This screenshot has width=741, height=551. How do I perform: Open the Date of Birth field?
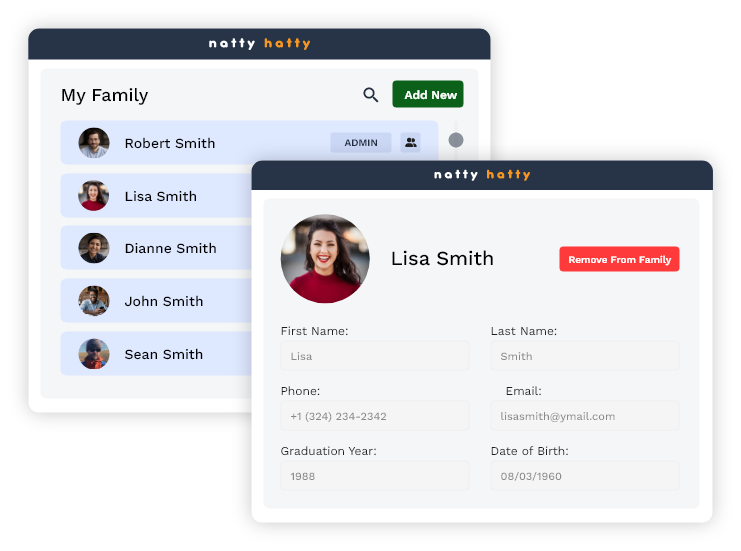pos(584,476)
